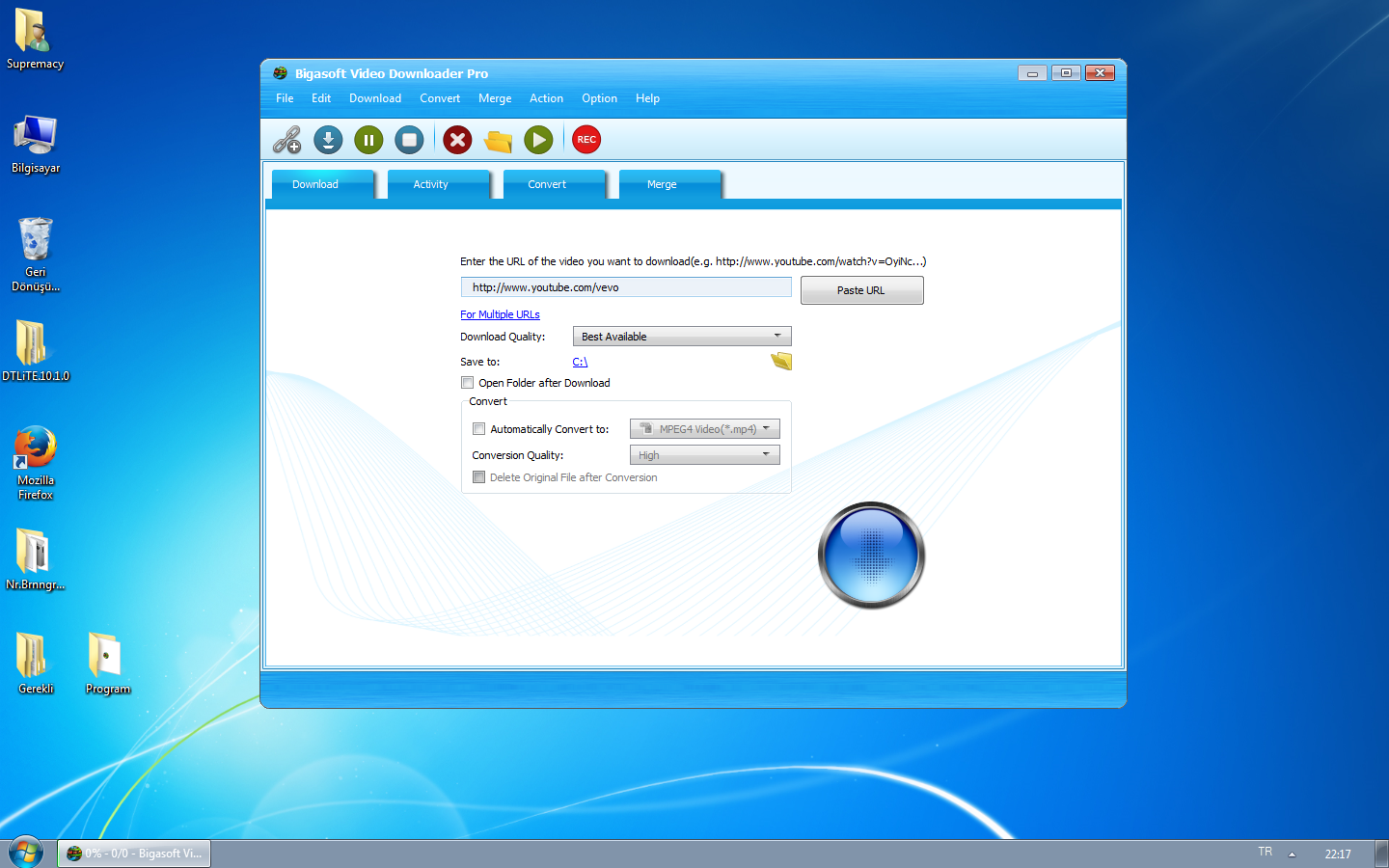Toggle Automatically Convert to checkbox
The height and width of the screenshot is (868, 1389).
(478, 429)
